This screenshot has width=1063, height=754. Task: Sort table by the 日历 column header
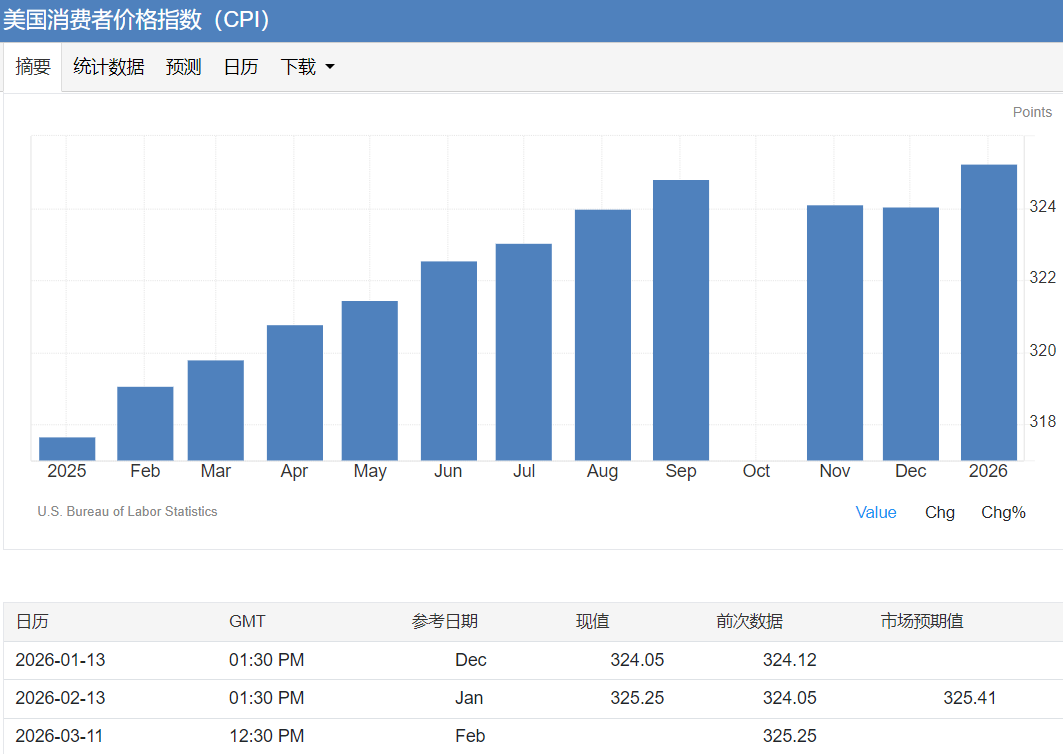click(32, 621)
